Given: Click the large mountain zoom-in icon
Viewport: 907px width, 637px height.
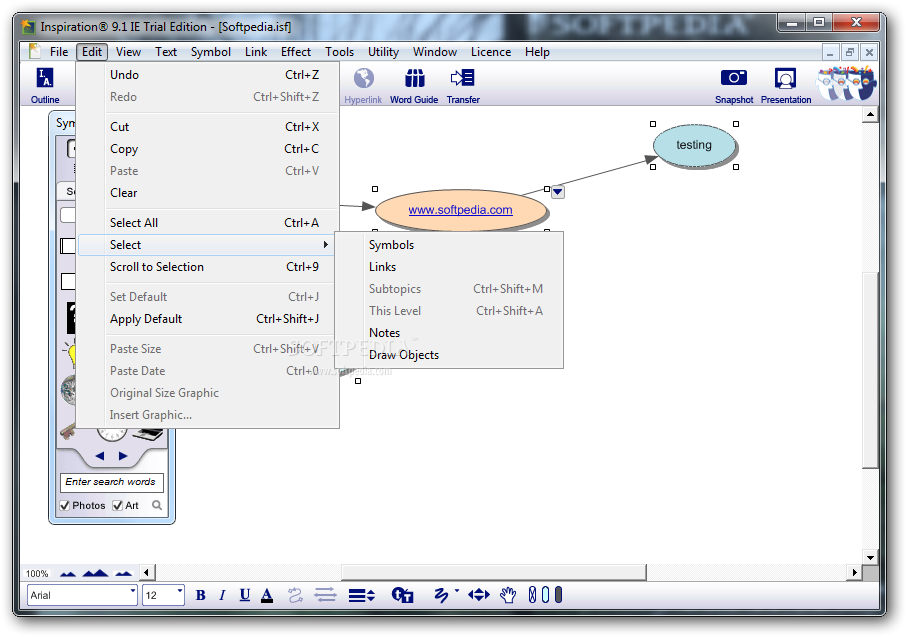Looking at the screenshot, I should tap(95, 573).
